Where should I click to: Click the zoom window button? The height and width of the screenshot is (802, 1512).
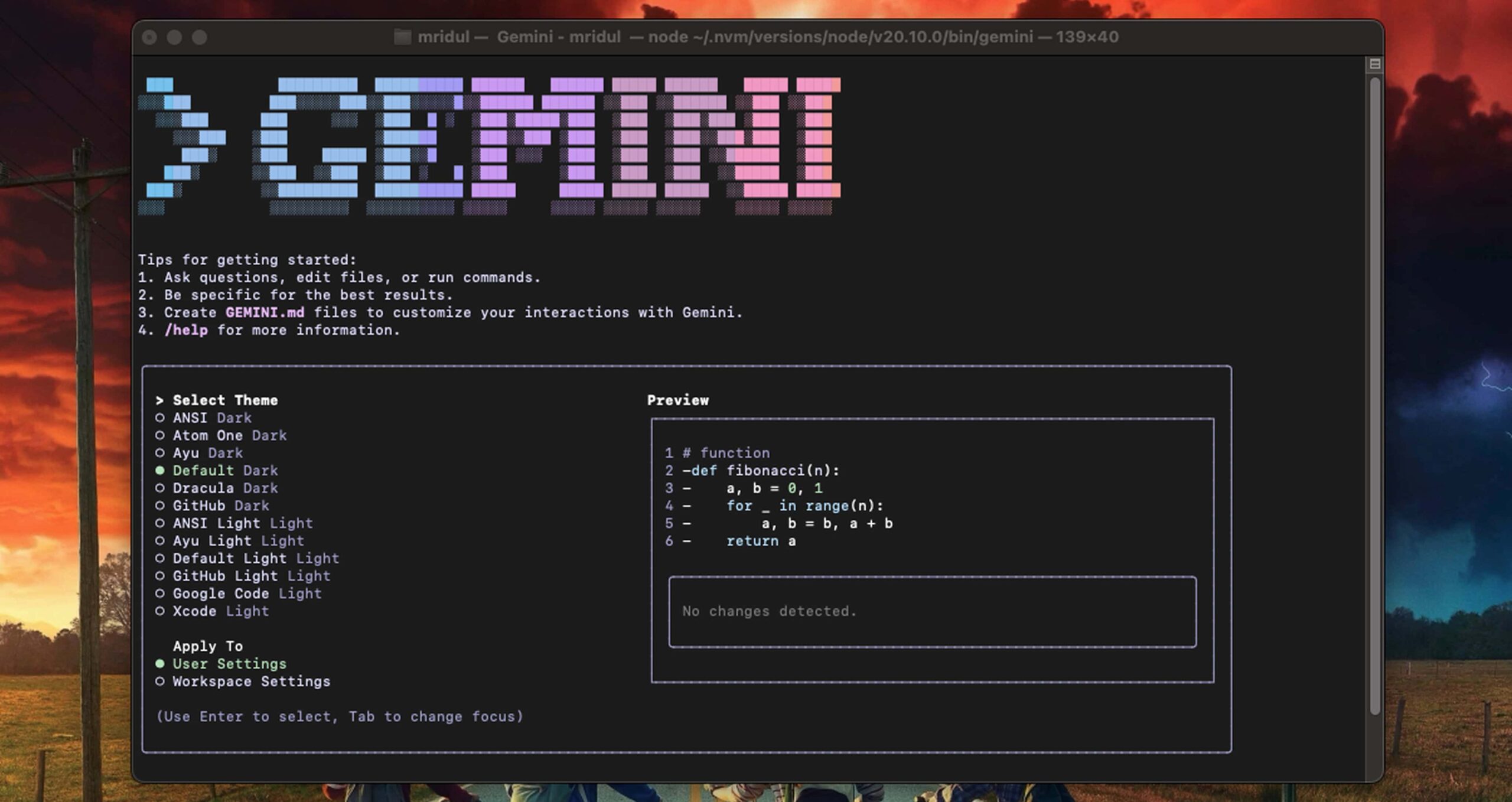click(200, 38)
